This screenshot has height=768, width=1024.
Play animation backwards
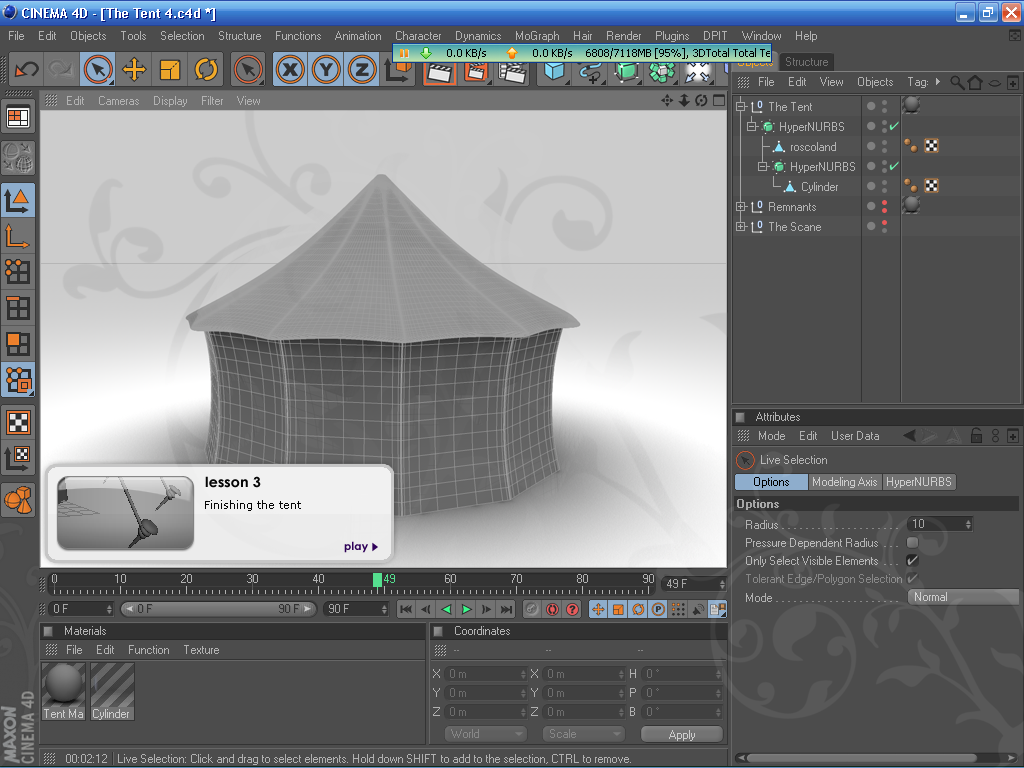click(x=446, y=609)
